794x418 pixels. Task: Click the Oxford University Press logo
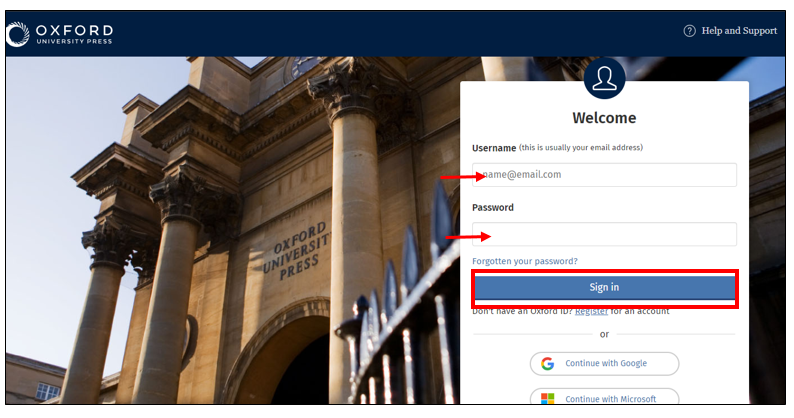point(60,34)
